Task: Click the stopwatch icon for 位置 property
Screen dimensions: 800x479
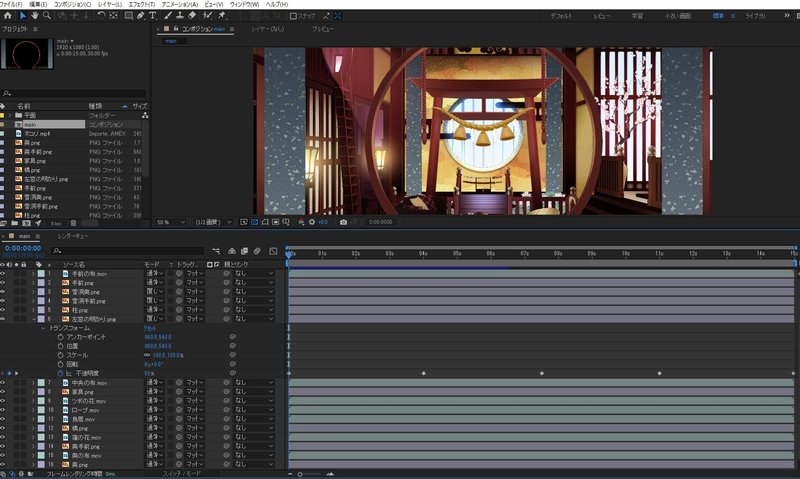Action: click(x=60, y=346)
